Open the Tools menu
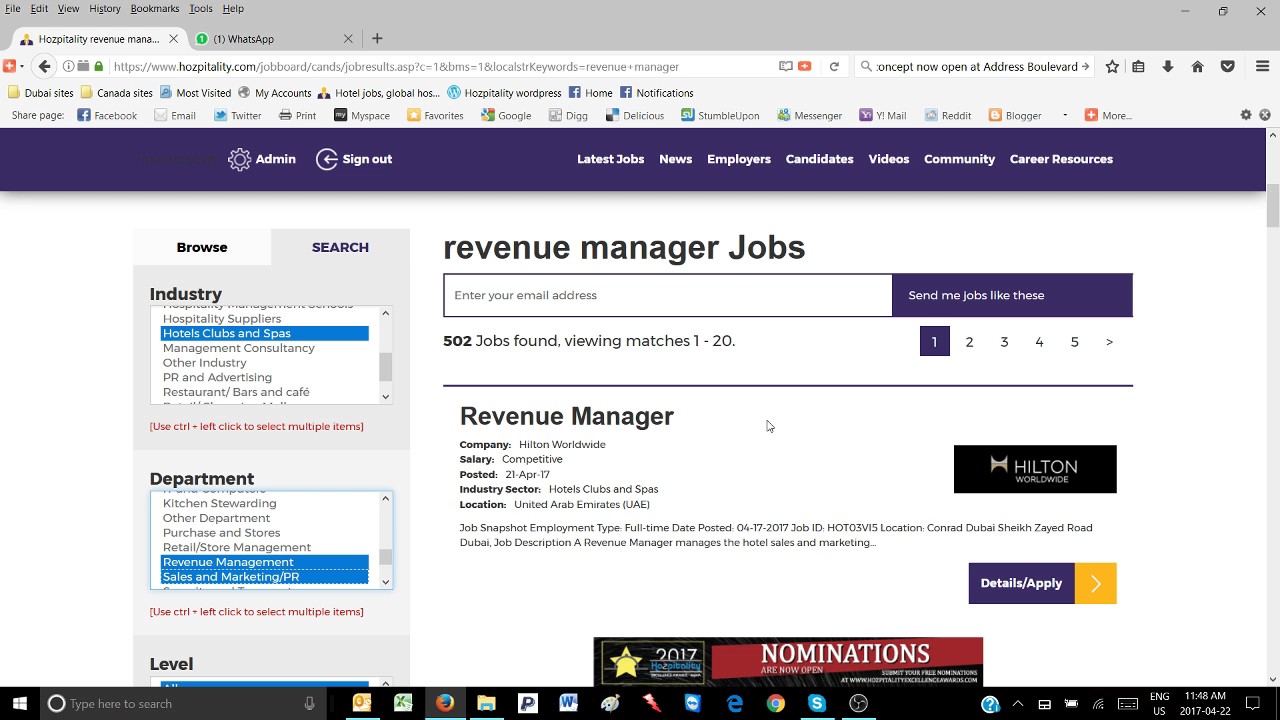 point(201,8)
